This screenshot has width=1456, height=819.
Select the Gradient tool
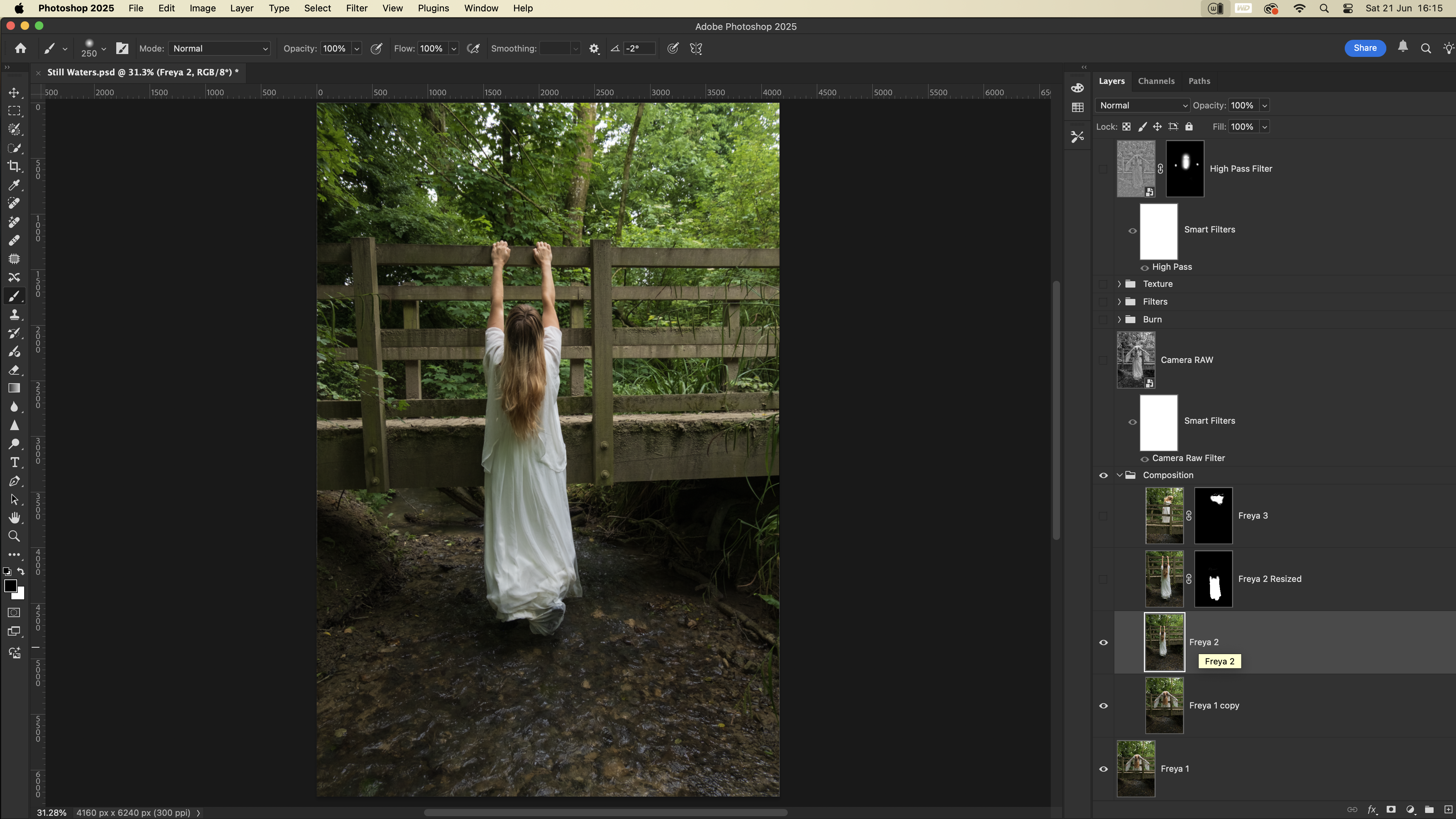pyautogui.click(x=14, y=388)
